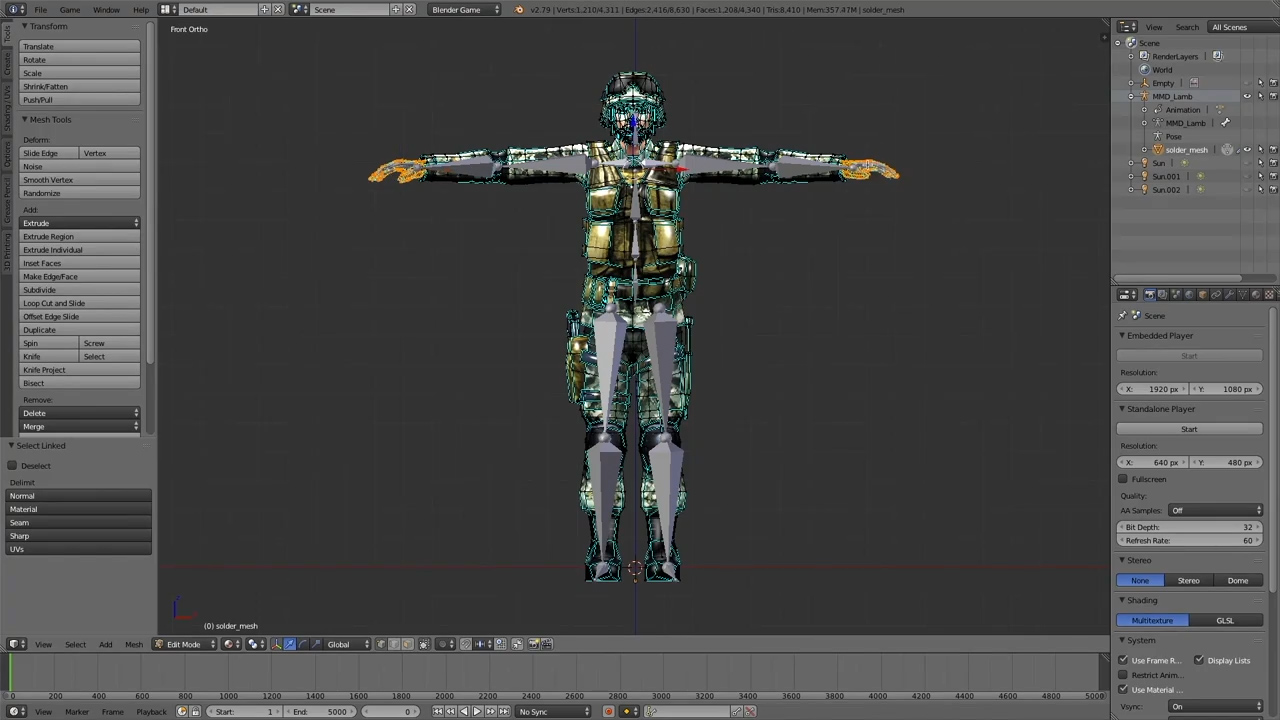Viewport: 1280px width, 720px height.
Task: Uncheck the Display Lists checkbox
Action: pos(1199,660)
